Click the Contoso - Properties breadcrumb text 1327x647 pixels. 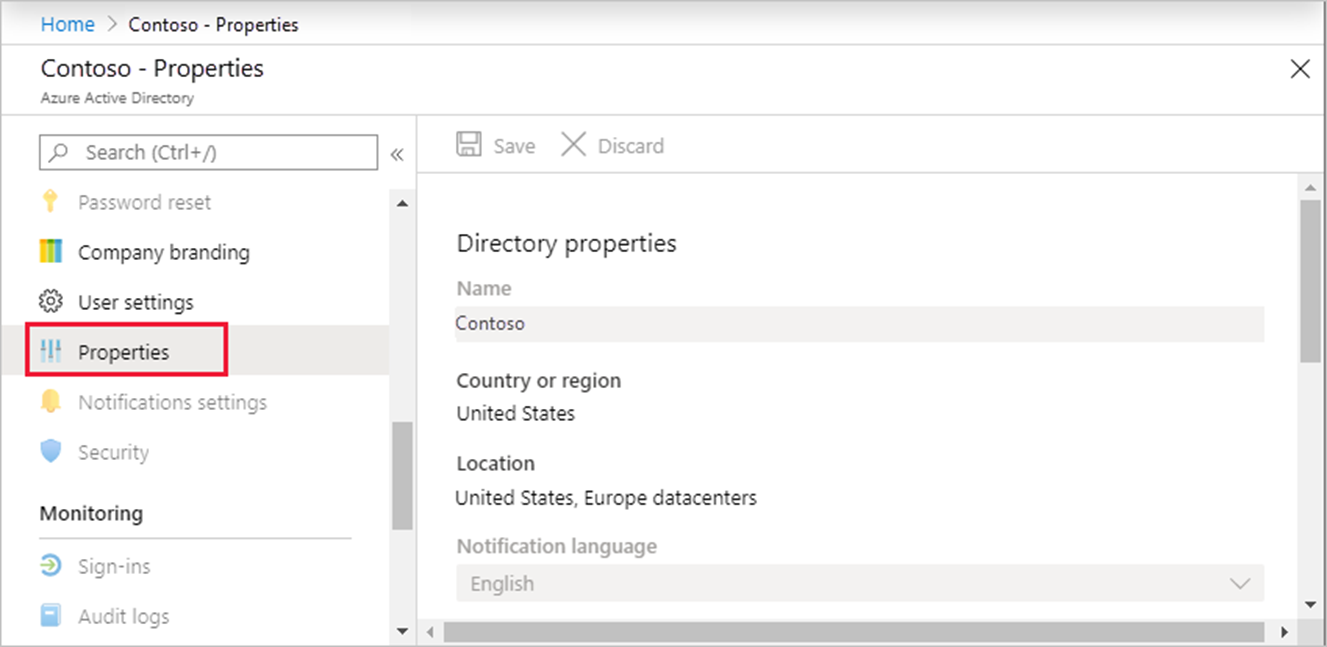click(x=213, y=24)
